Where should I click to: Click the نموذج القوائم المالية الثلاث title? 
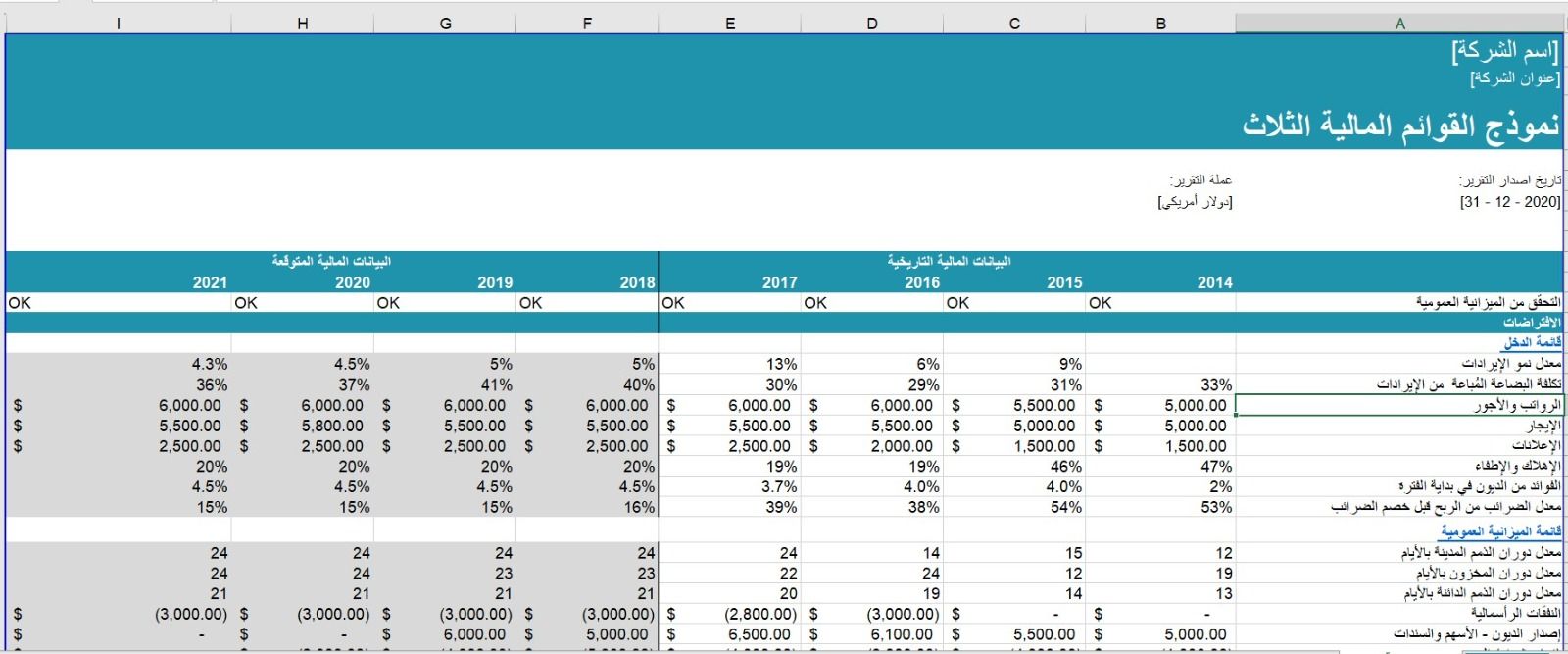pos(1400,126)
